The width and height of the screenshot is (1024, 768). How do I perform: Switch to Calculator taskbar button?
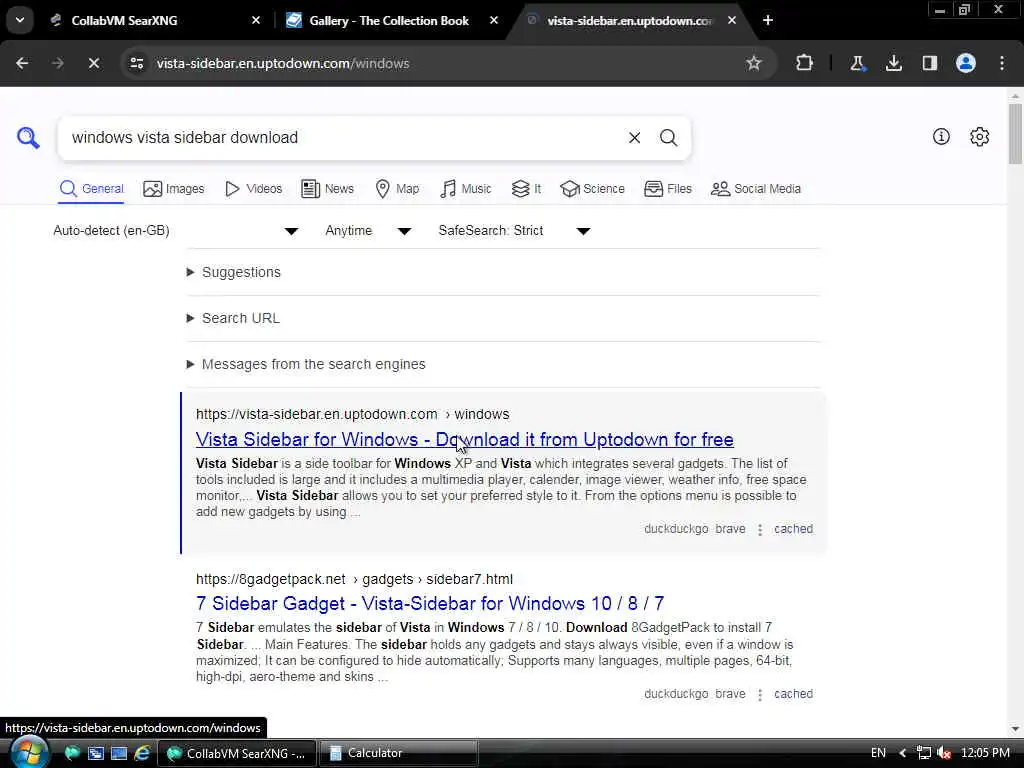(x=399, y=753)
